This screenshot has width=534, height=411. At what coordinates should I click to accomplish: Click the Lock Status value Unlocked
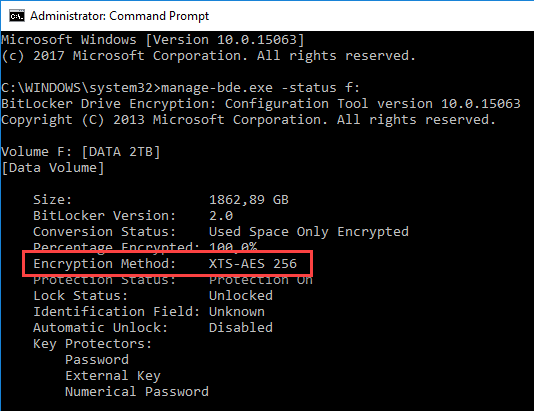pyautogui.click(x=241, y=296)
